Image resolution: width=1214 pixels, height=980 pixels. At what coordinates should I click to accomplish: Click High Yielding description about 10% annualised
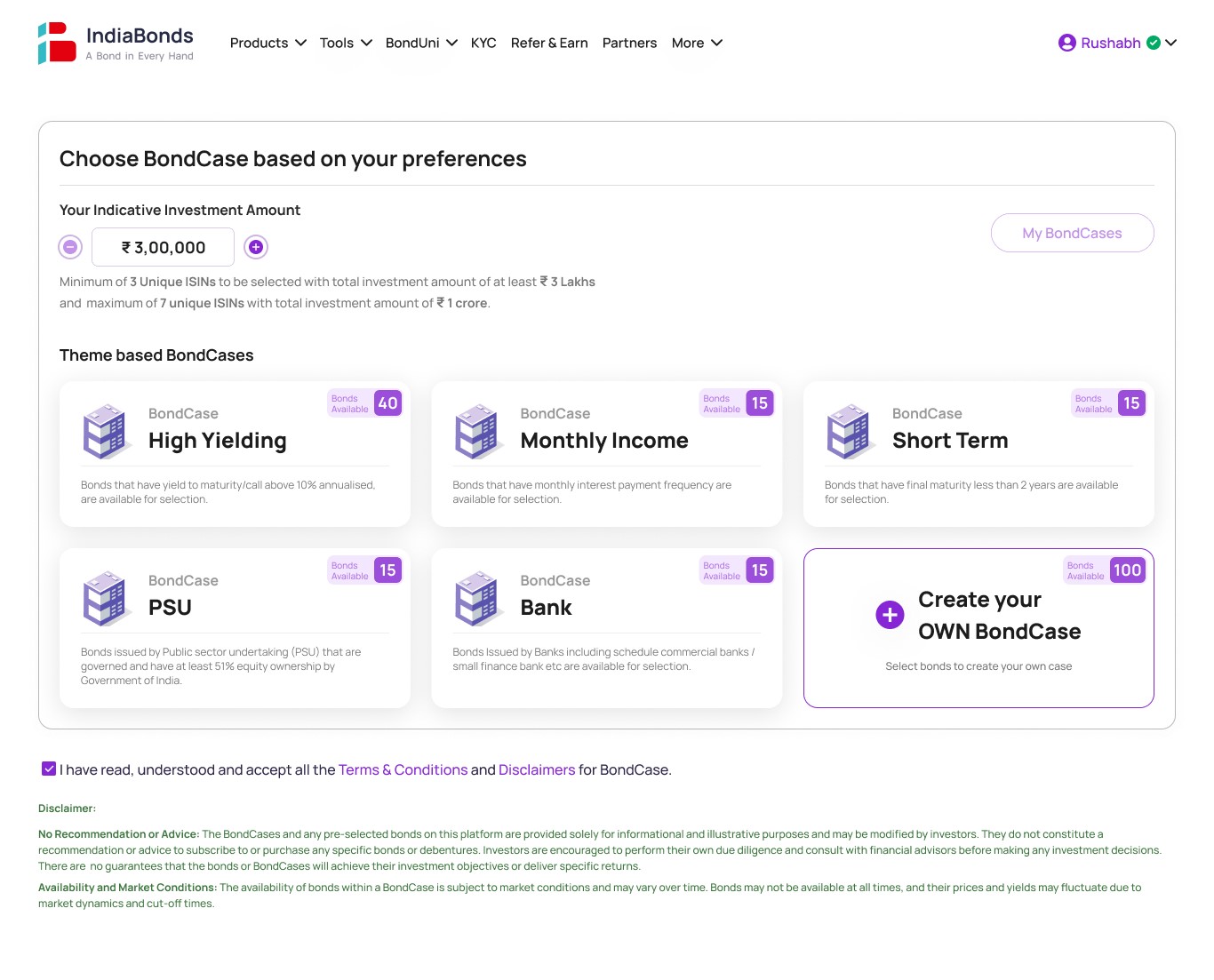click(x=228, y=492)
